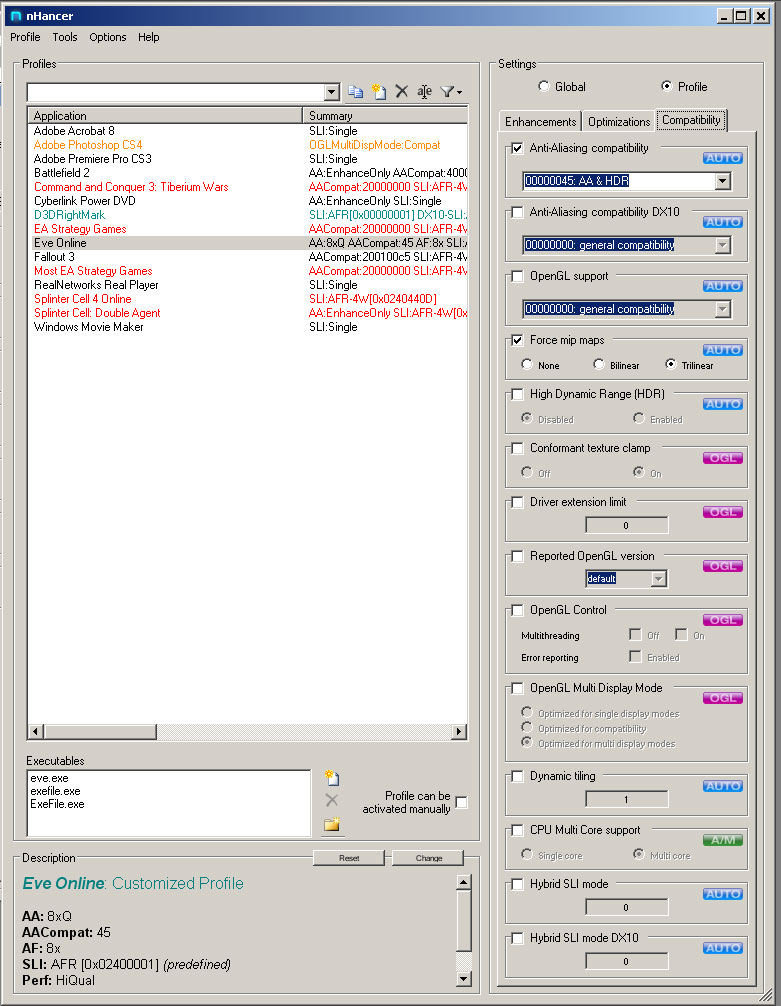Click AUTO badge for Hybrid SLI mode
The image size is (781, 1006).
point(723,894)
